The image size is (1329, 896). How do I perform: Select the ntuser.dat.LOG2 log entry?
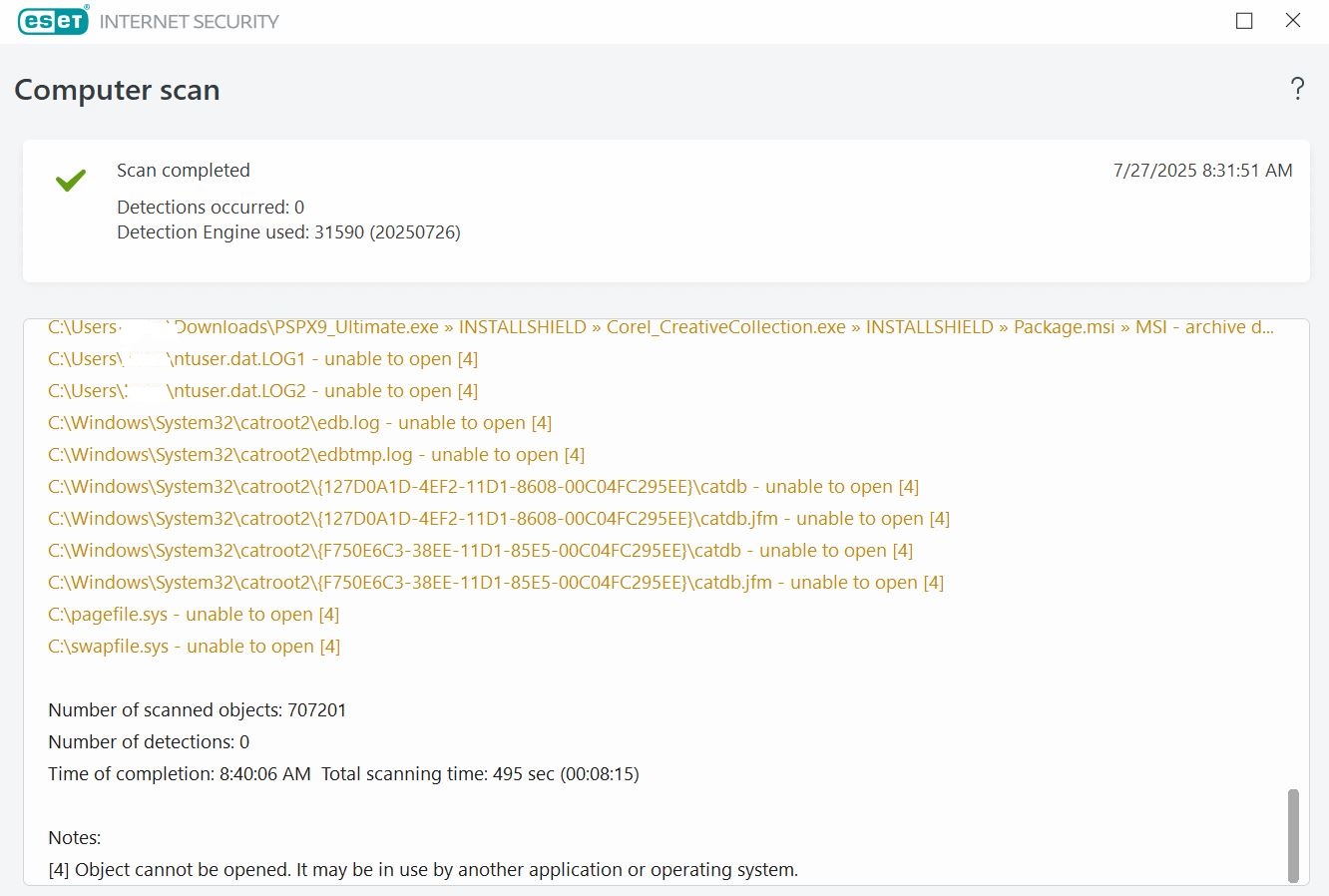262,391
